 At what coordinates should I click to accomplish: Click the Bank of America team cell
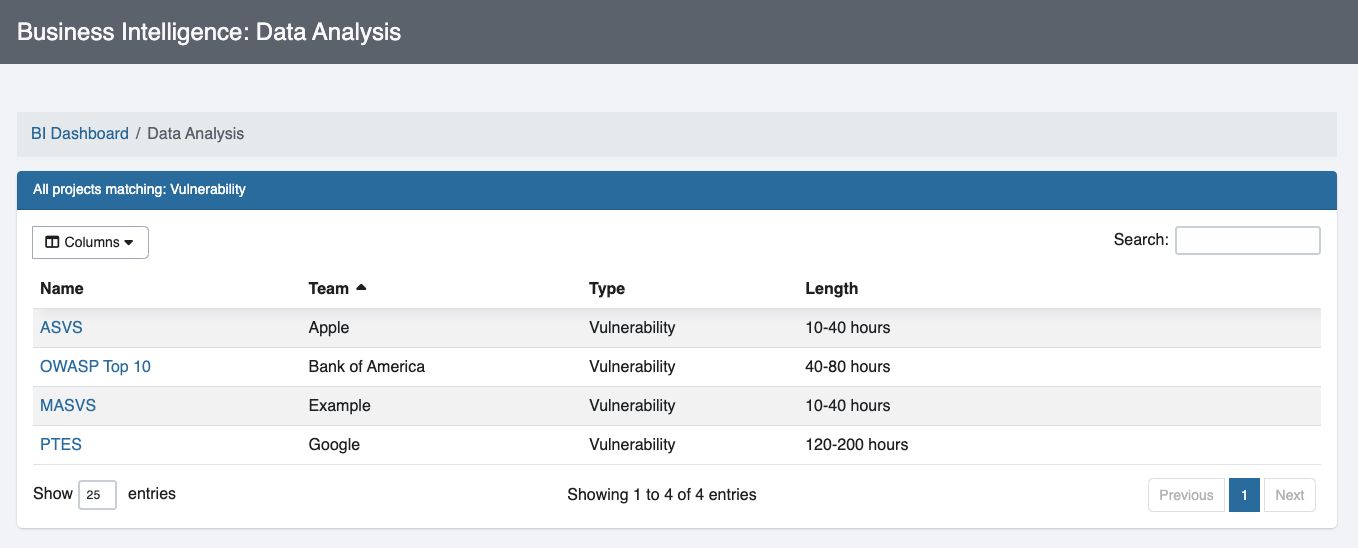[367, 366]
